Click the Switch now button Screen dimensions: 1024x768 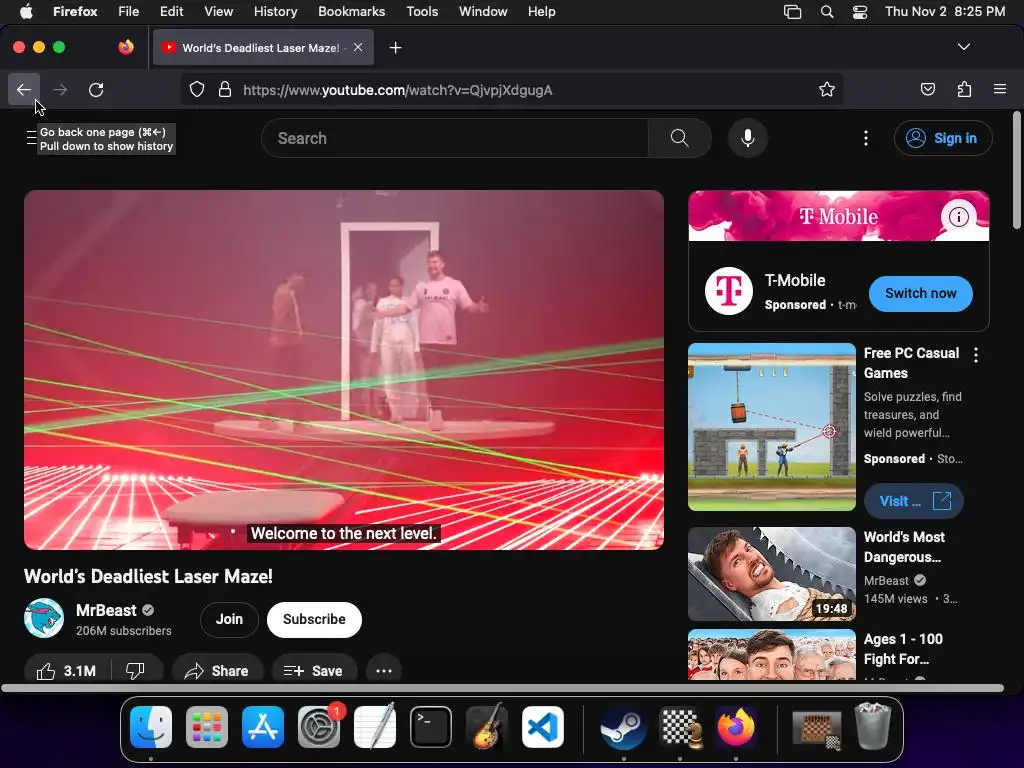click(x=921, y=293)
